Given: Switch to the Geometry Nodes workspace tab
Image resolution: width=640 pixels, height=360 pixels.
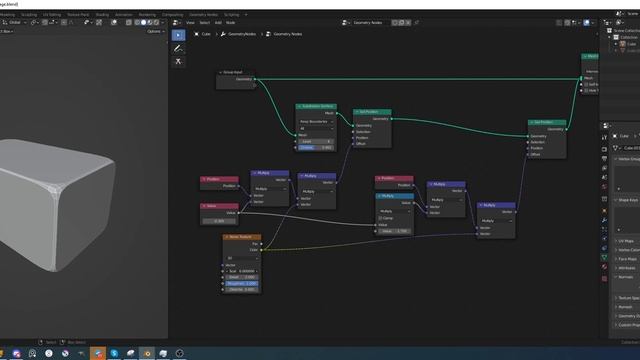Looking at the screenshot, I should pos(203,15).
